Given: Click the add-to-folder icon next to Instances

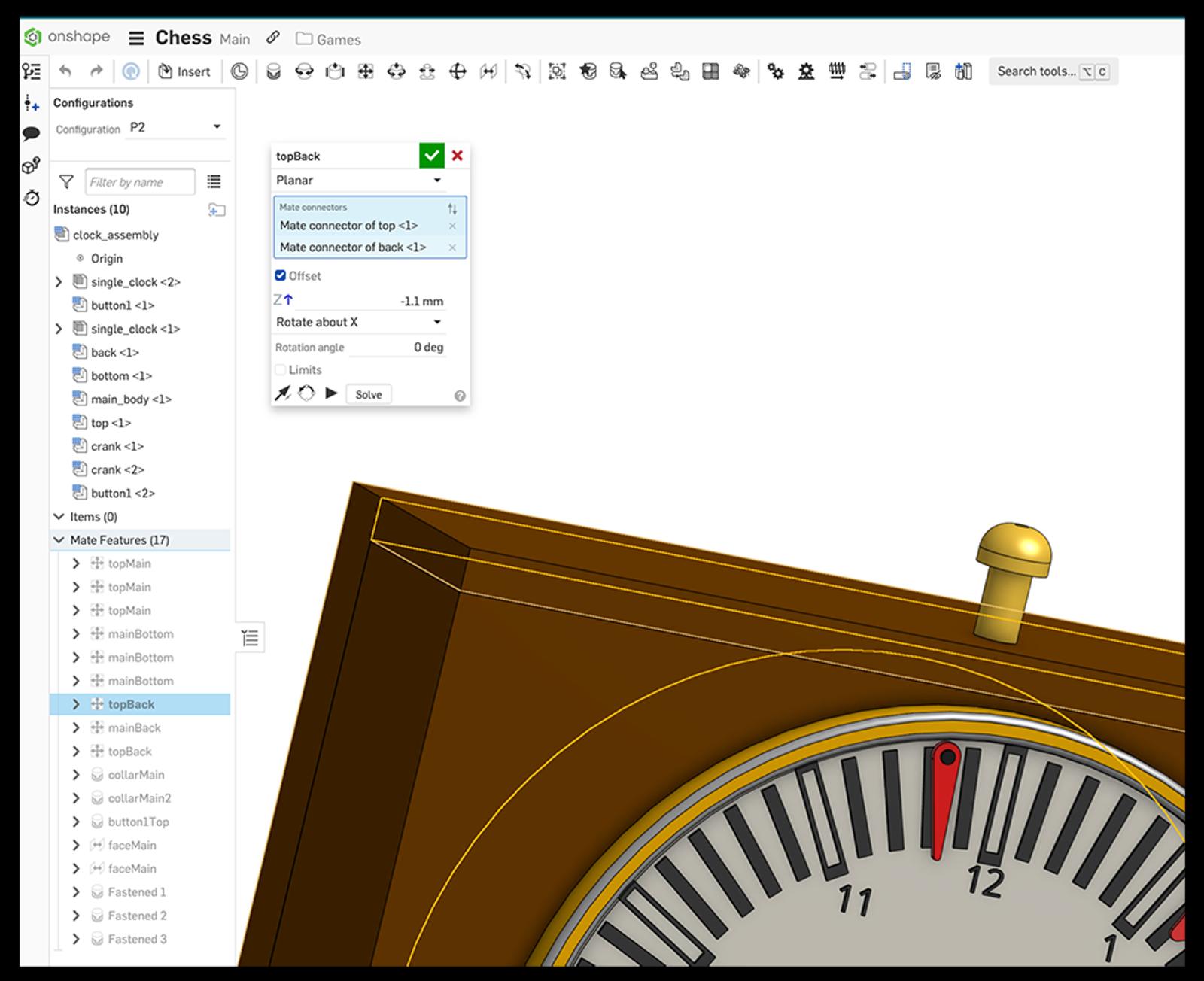Looking at the screenshot, I should coord(217,210).
